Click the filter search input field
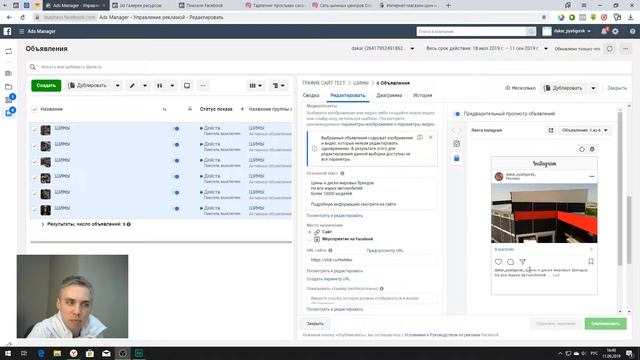The image size is (640, 360). [x=330, y=67]
